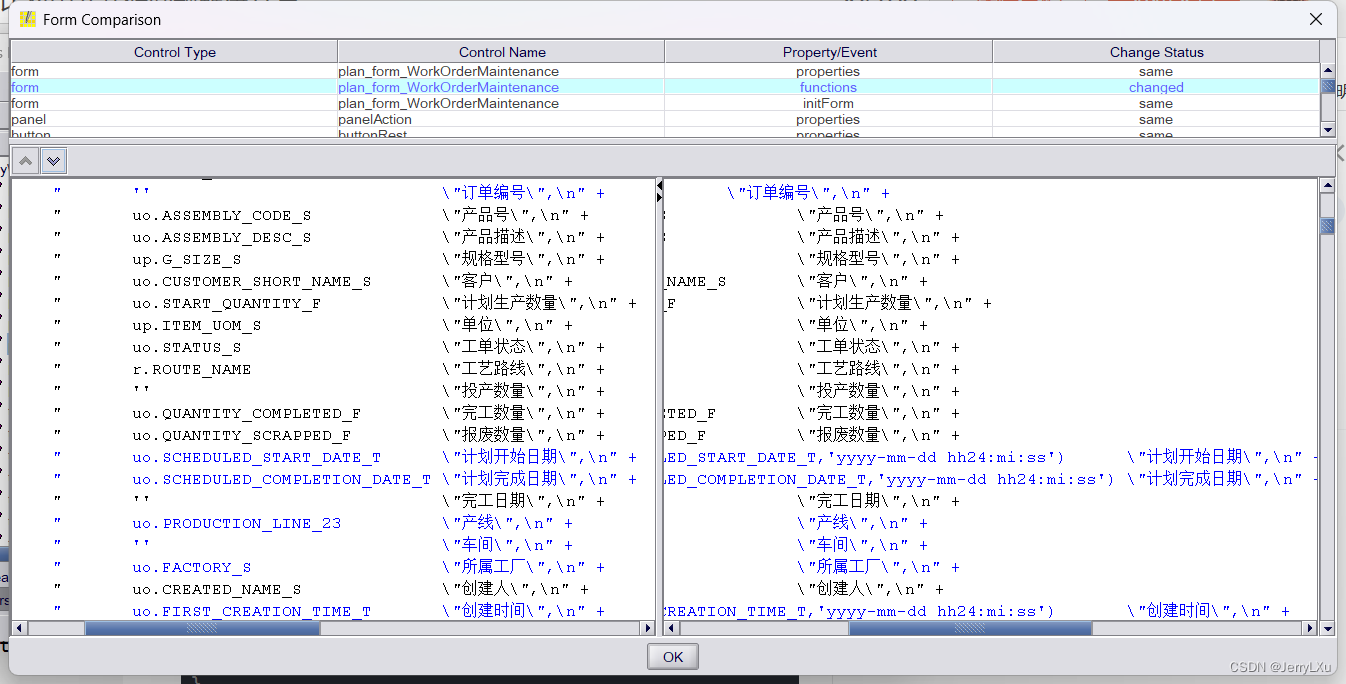This screenshot has height=684, width=1346.
Task: Click the Form Comparison title bar icon
Action: point(27,19)
